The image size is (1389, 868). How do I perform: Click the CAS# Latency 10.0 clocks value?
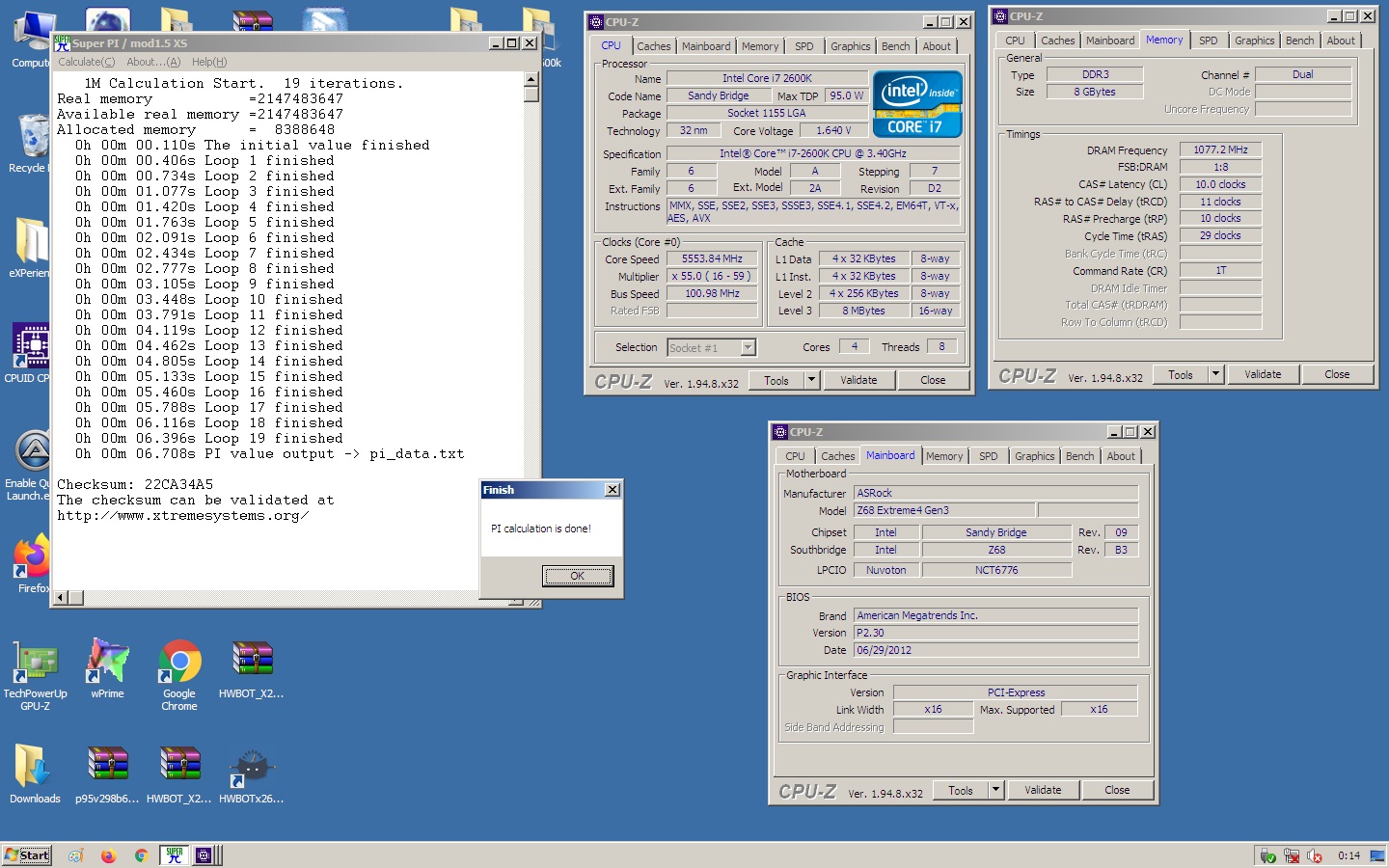[x=1220, y=184]
